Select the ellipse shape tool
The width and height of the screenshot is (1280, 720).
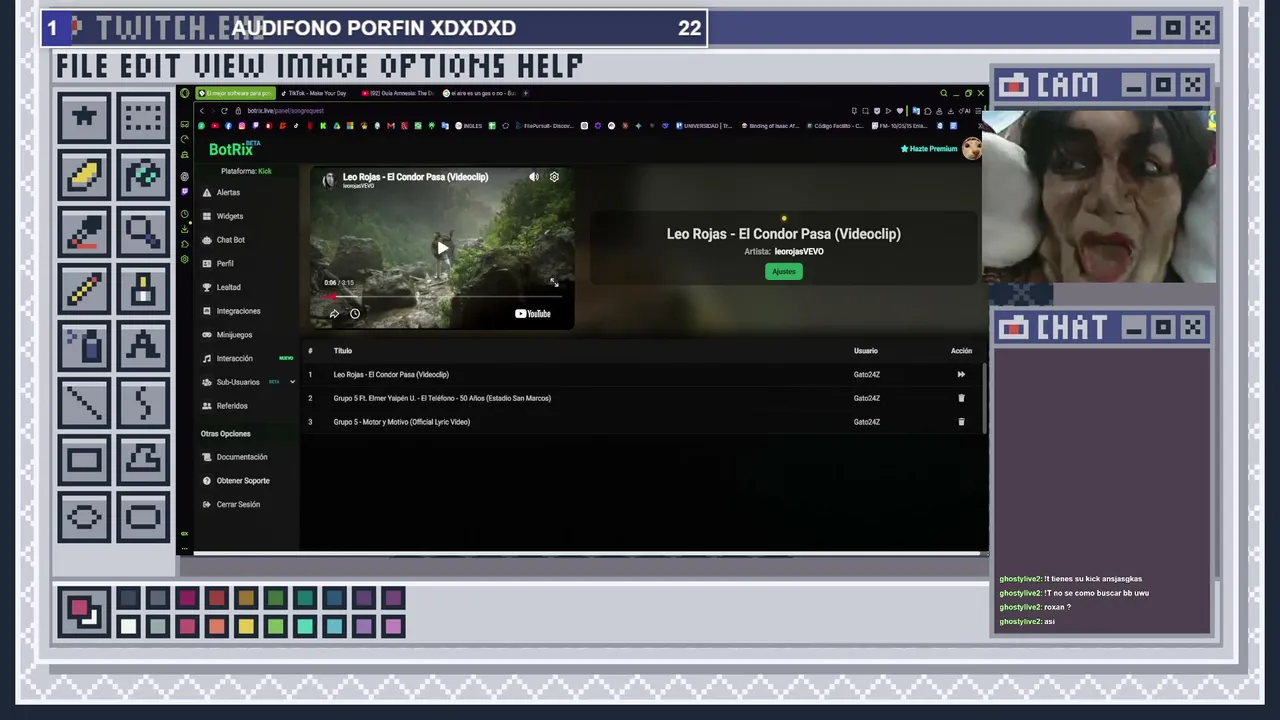pyautogui.click(x=84, y=517)
